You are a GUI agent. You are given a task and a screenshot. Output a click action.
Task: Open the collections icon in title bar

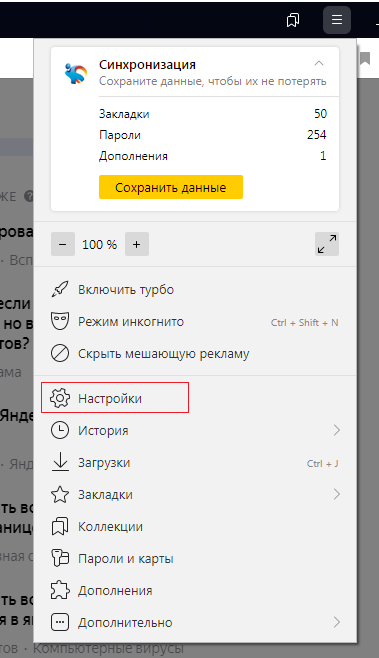click(x=293, y=20)
